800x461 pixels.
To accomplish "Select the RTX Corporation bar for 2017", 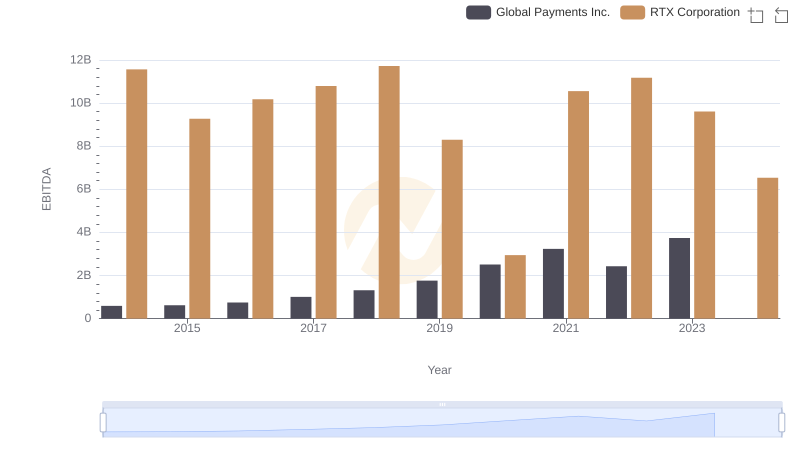I will coord(326,202).
